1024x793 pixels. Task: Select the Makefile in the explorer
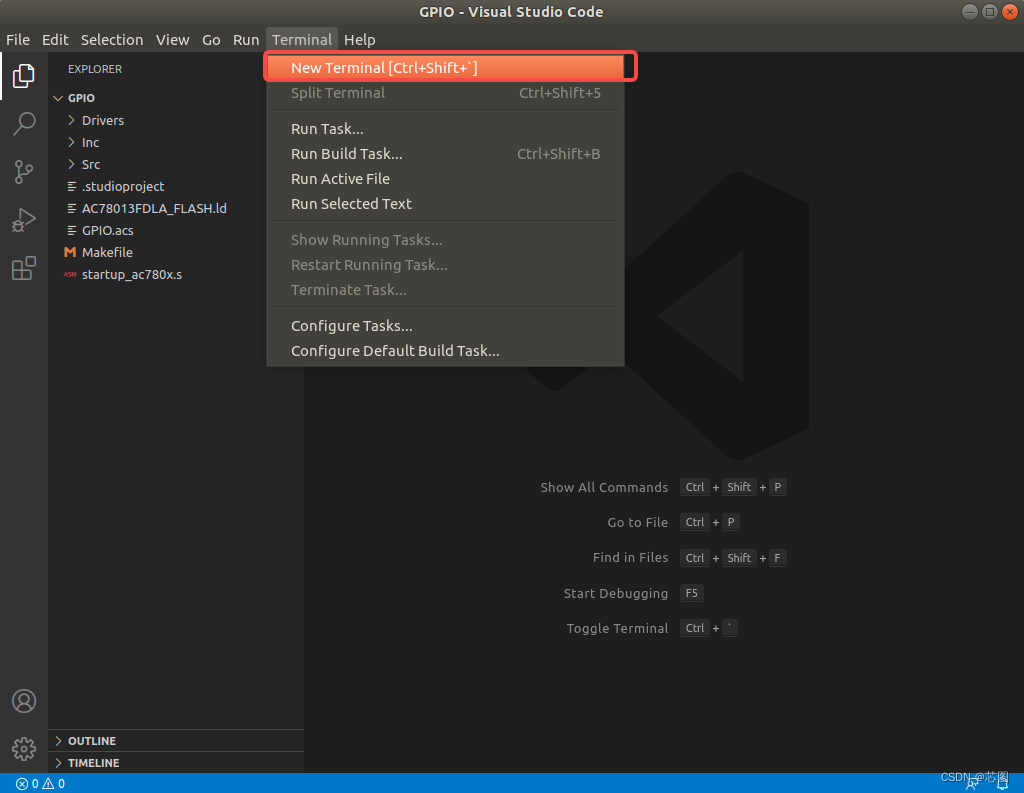[106, 252]
